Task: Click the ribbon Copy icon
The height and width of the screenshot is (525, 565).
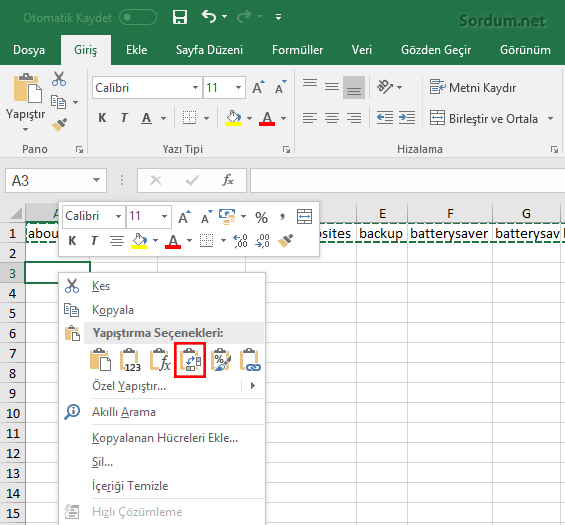Action: (x=58, y=102)
